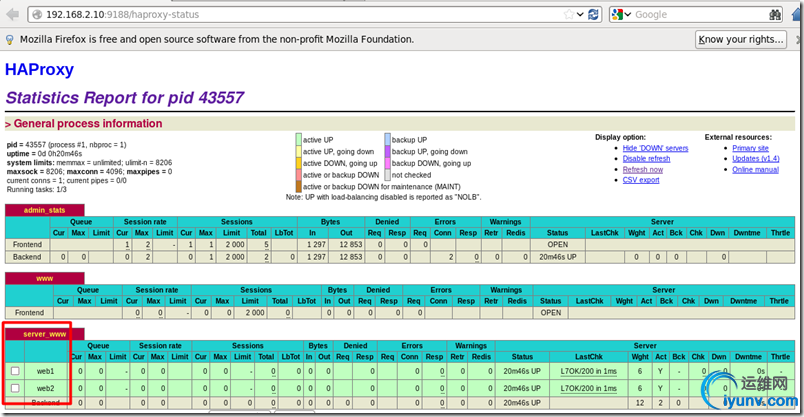This screenshot has width=804, height=417.
Task: Click Hide 'DOWN' servers link
Action: pyautogui.click(x=655, y=148)
